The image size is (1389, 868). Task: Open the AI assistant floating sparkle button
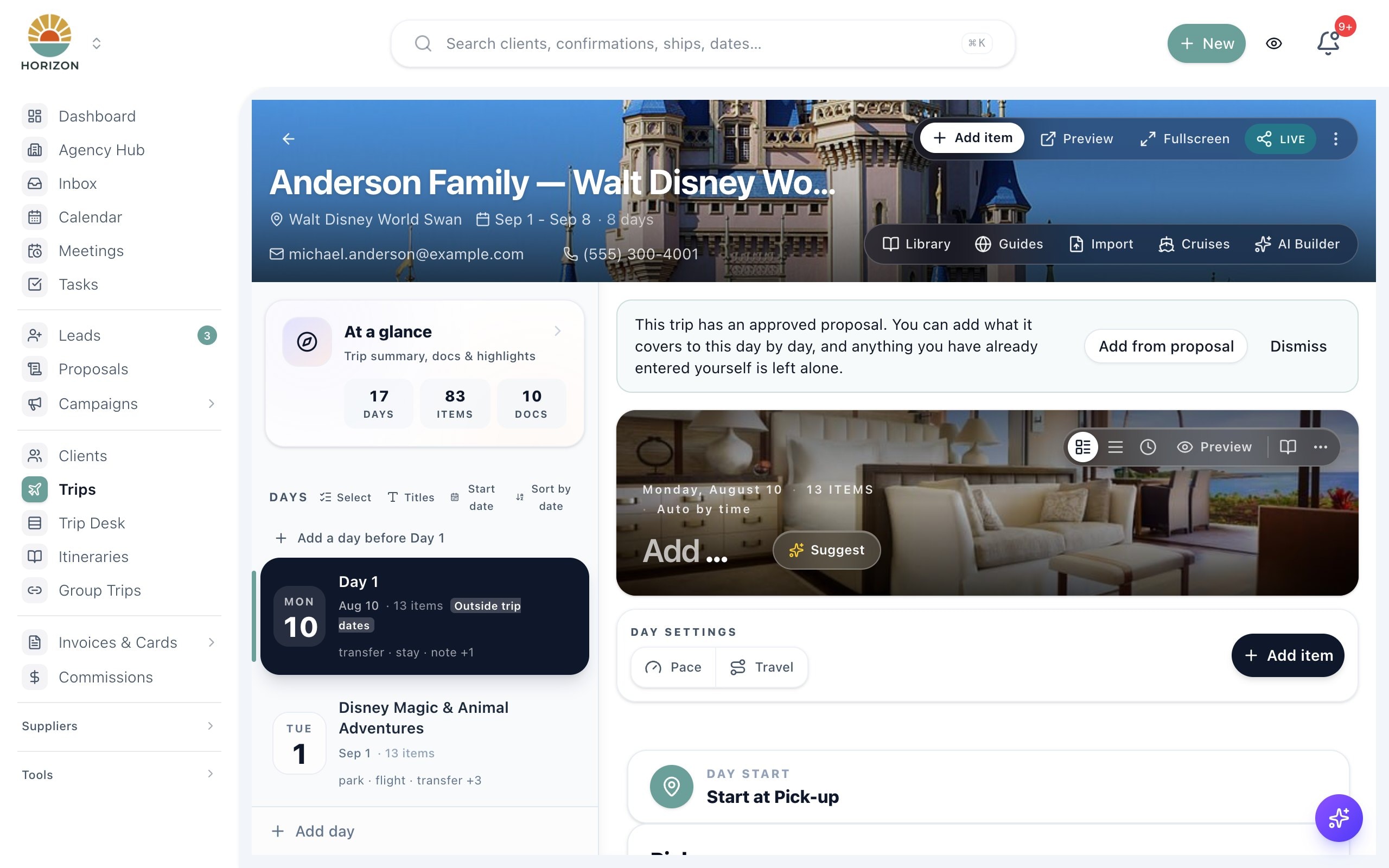(x=1338, y=818)
